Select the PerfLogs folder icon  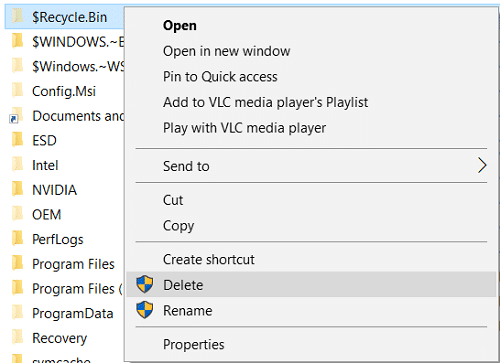(17, 238)
